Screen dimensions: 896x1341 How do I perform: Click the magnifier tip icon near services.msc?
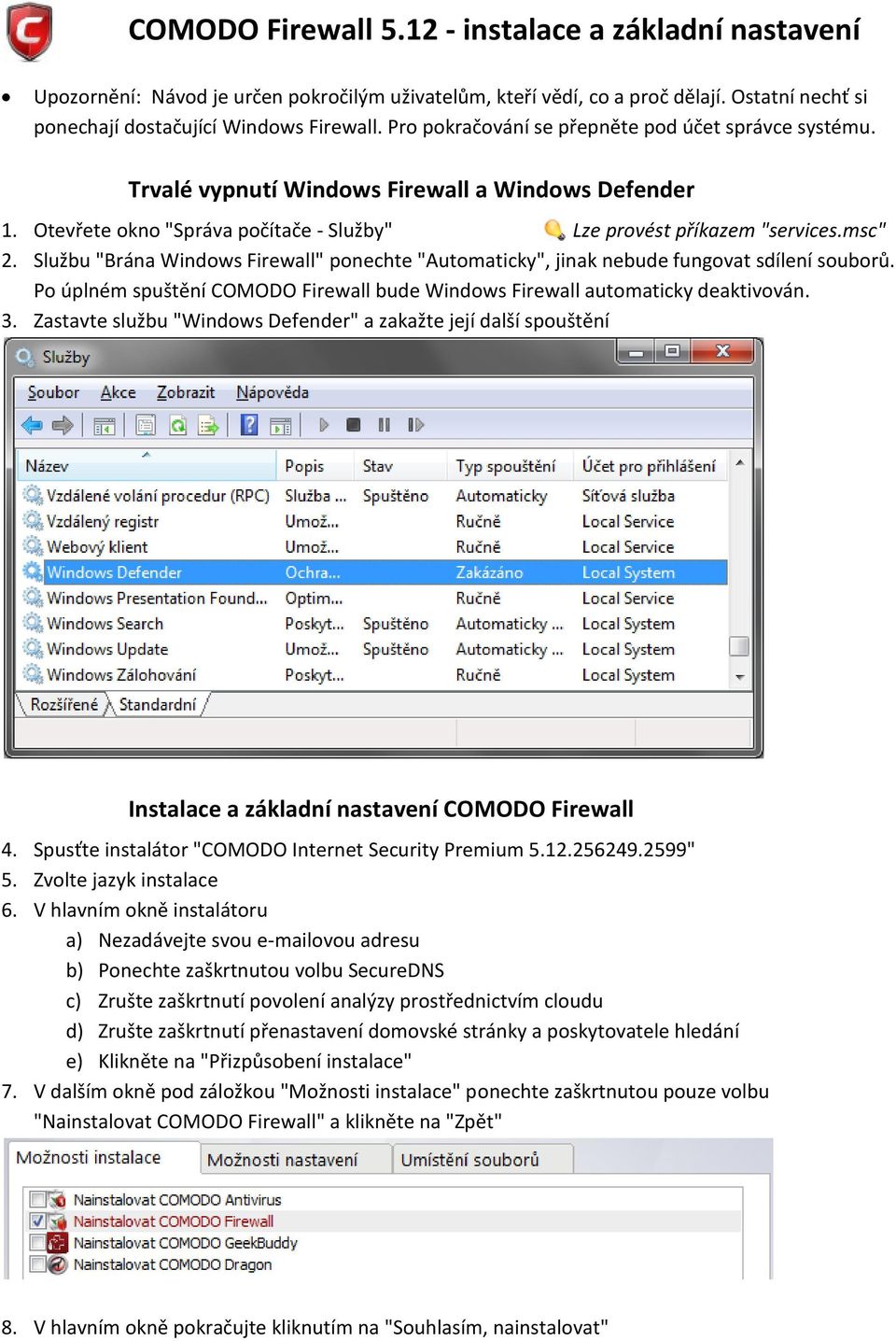(554, 230)
